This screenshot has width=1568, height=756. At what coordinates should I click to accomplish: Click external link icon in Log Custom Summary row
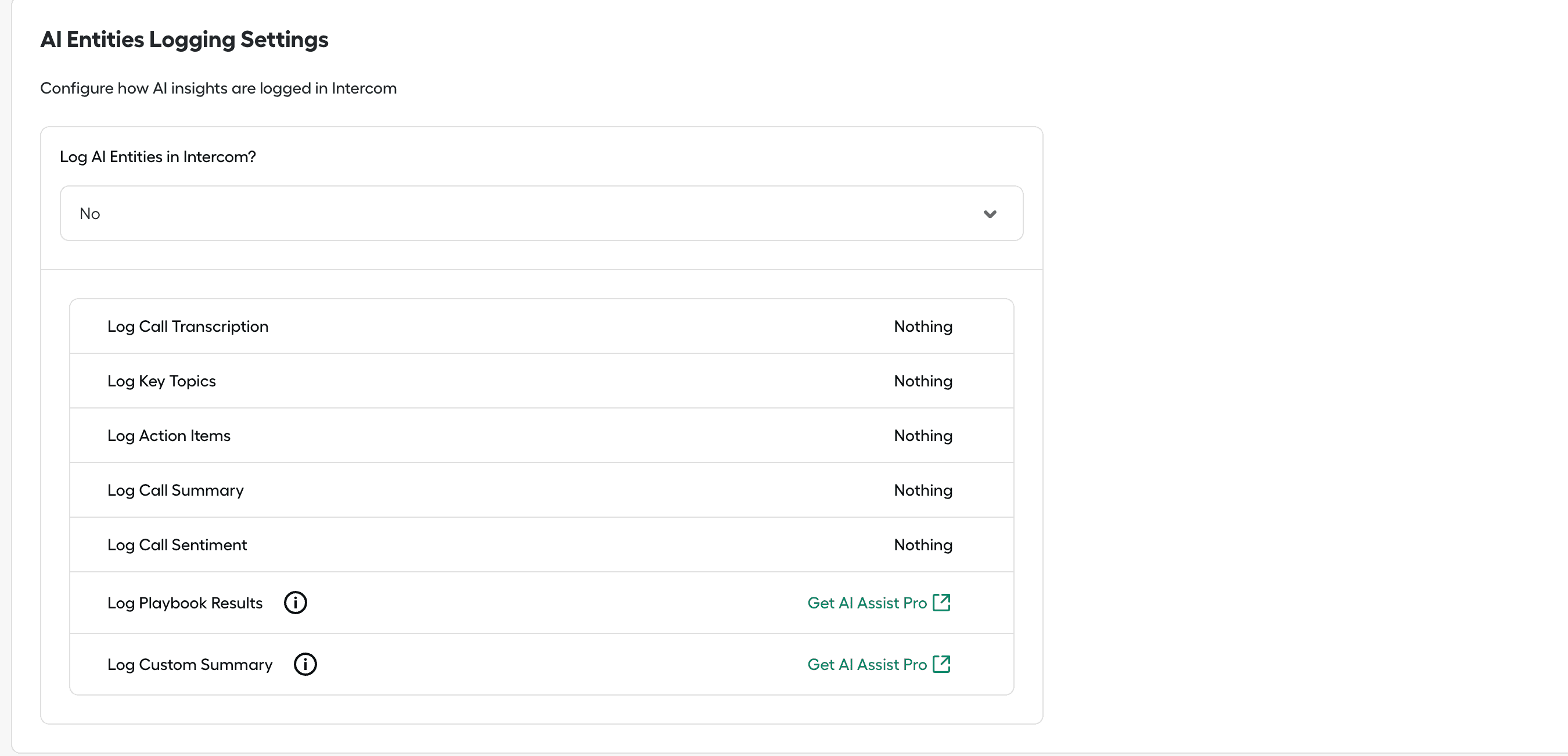941,664
